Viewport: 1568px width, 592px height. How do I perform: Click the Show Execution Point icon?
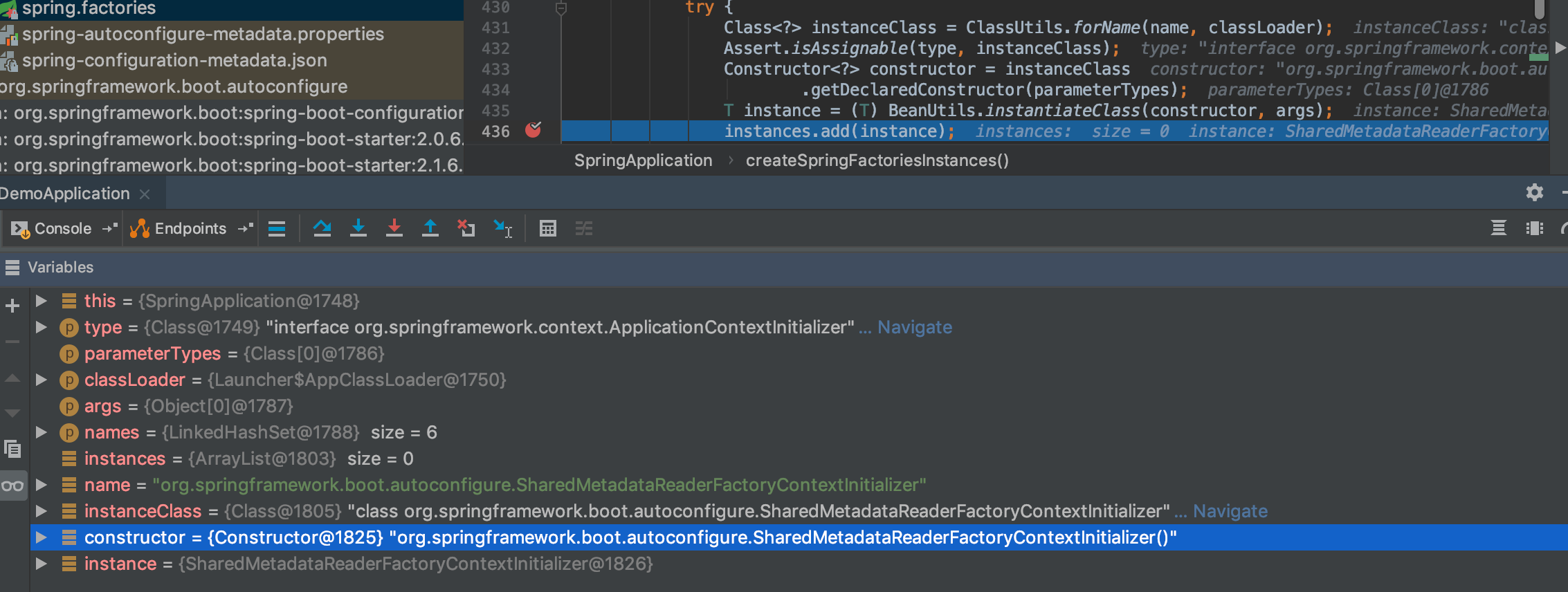click(x=277, y=228)
